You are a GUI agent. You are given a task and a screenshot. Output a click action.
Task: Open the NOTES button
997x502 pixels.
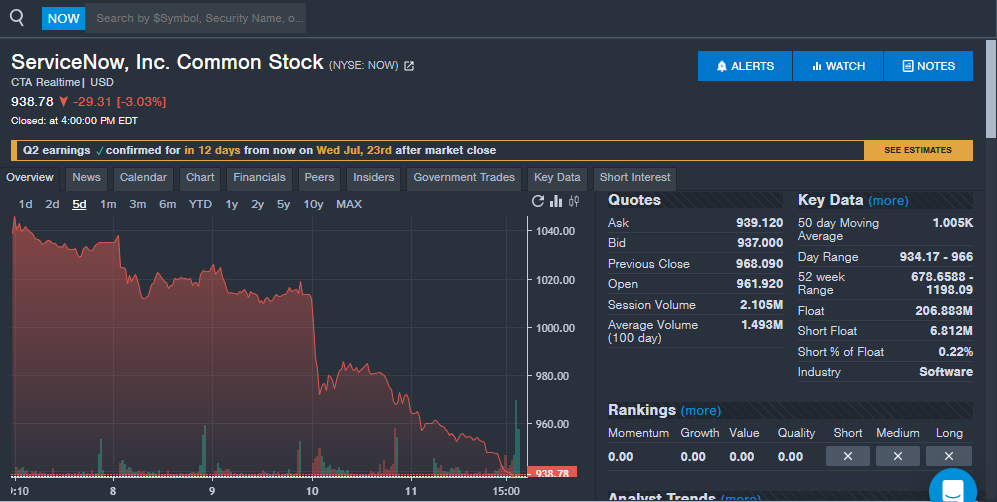click(928, 66)
